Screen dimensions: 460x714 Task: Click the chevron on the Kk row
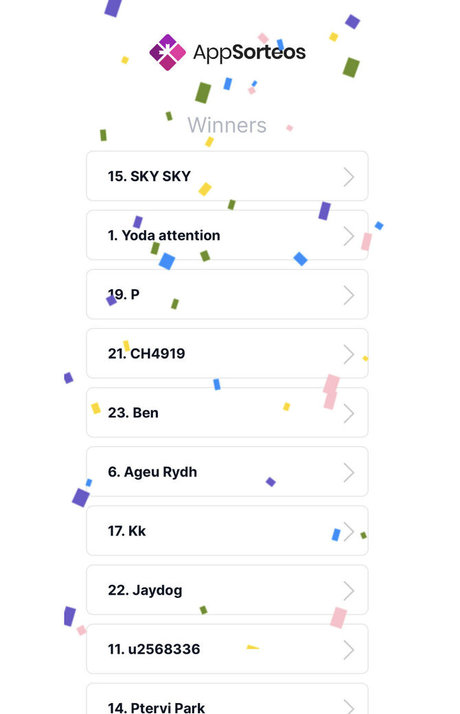point(349,531)
